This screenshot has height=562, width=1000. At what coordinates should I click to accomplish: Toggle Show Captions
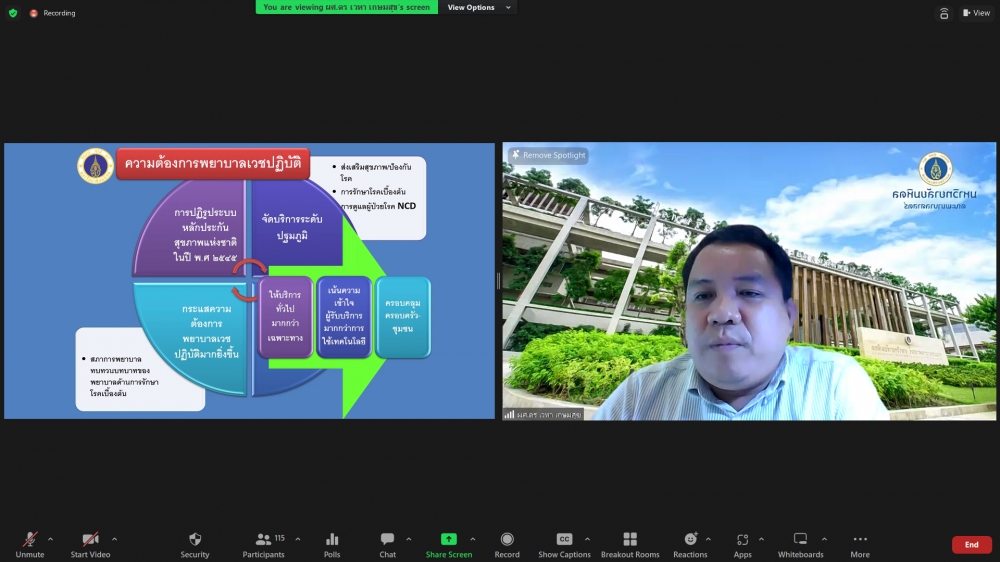(x=564, y=540)
